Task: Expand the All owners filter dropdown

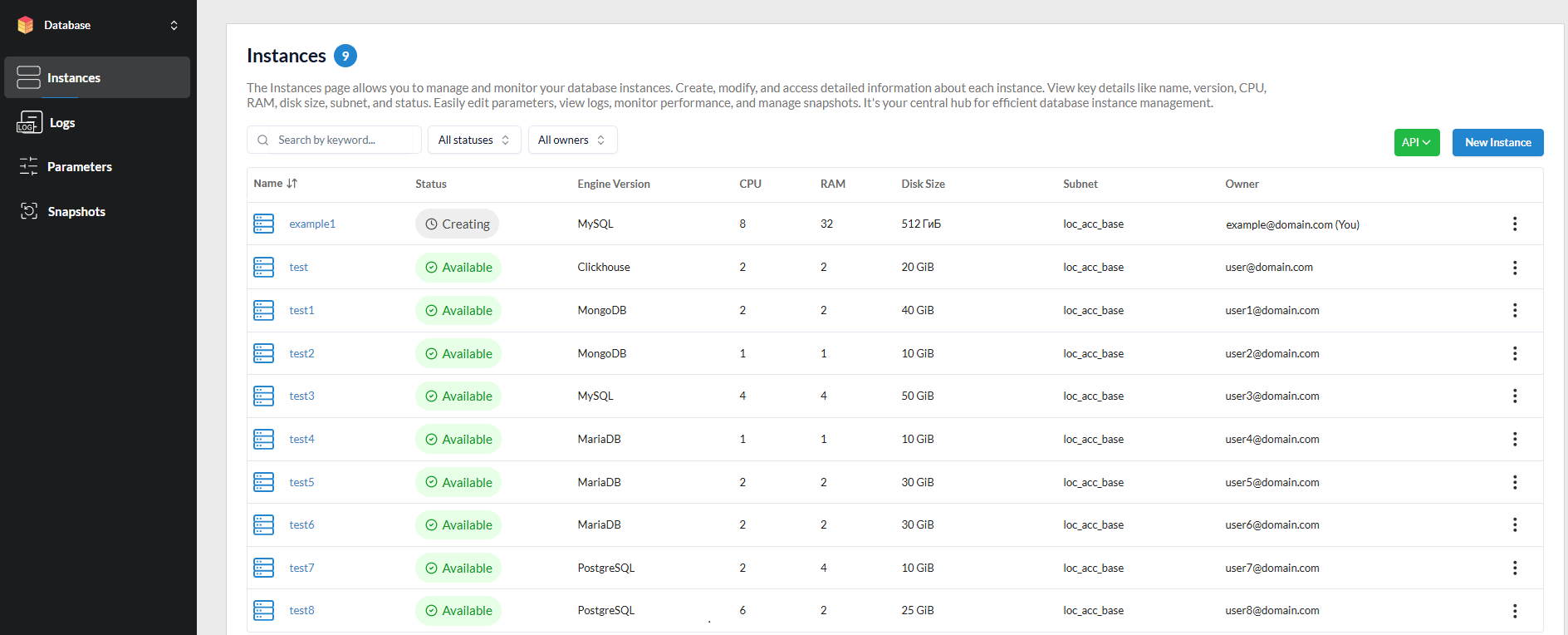Action: 571,140
